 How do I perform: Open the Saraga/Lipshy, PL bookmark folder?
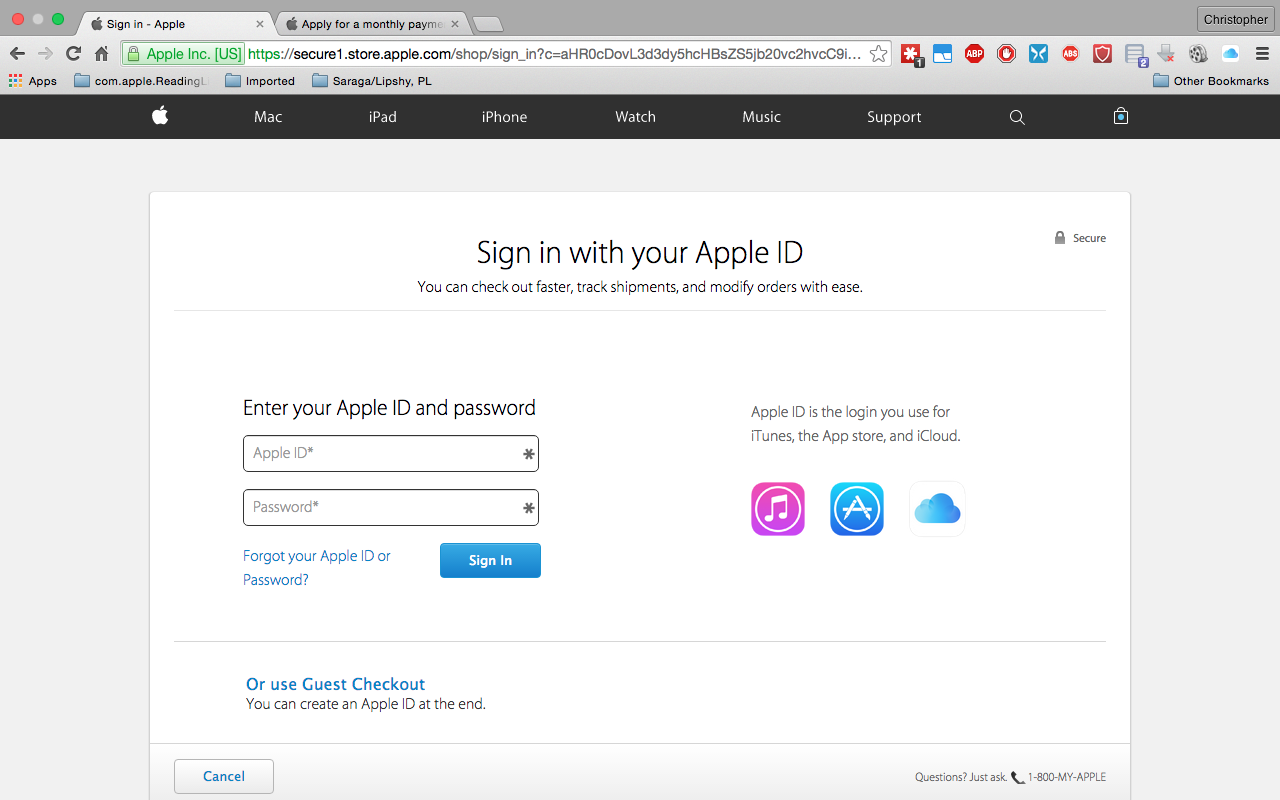[x=372, y=81]
